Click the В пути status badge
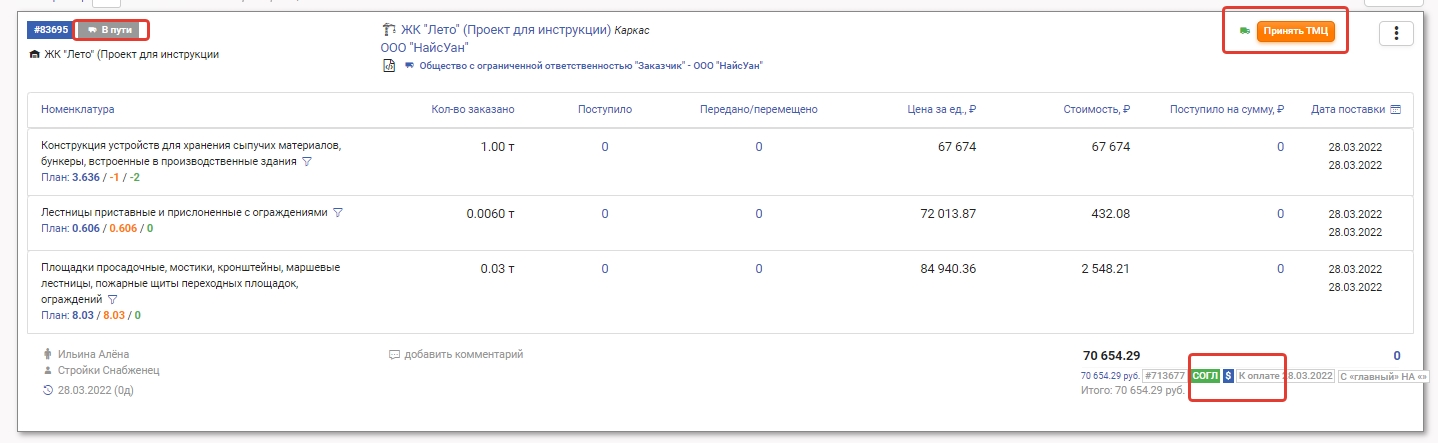The image size is (1438, 443). coord(110,30)
